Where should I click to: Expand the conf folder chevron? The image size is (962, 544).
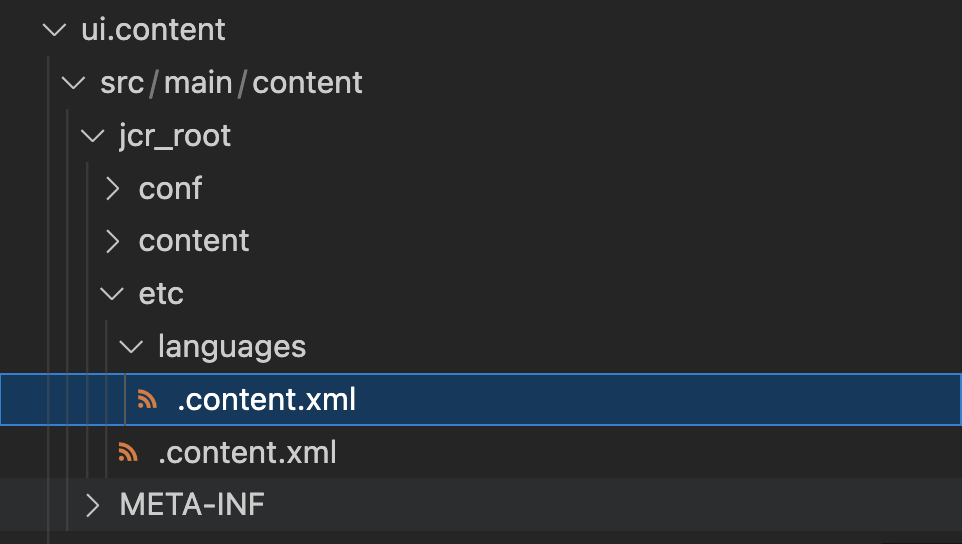112,189
